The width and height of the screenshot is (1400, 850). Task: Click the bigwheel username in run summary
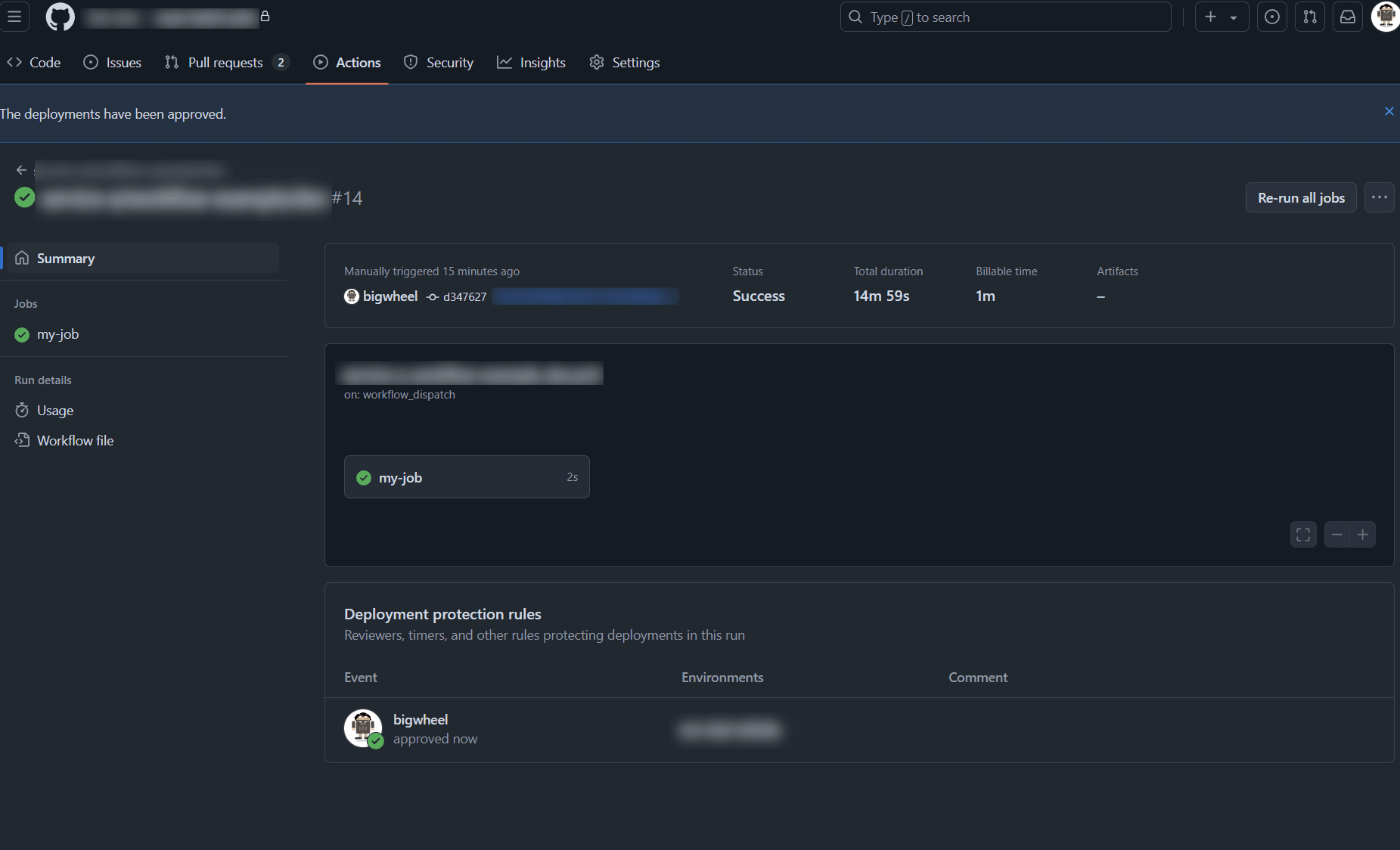click(390, 296)
